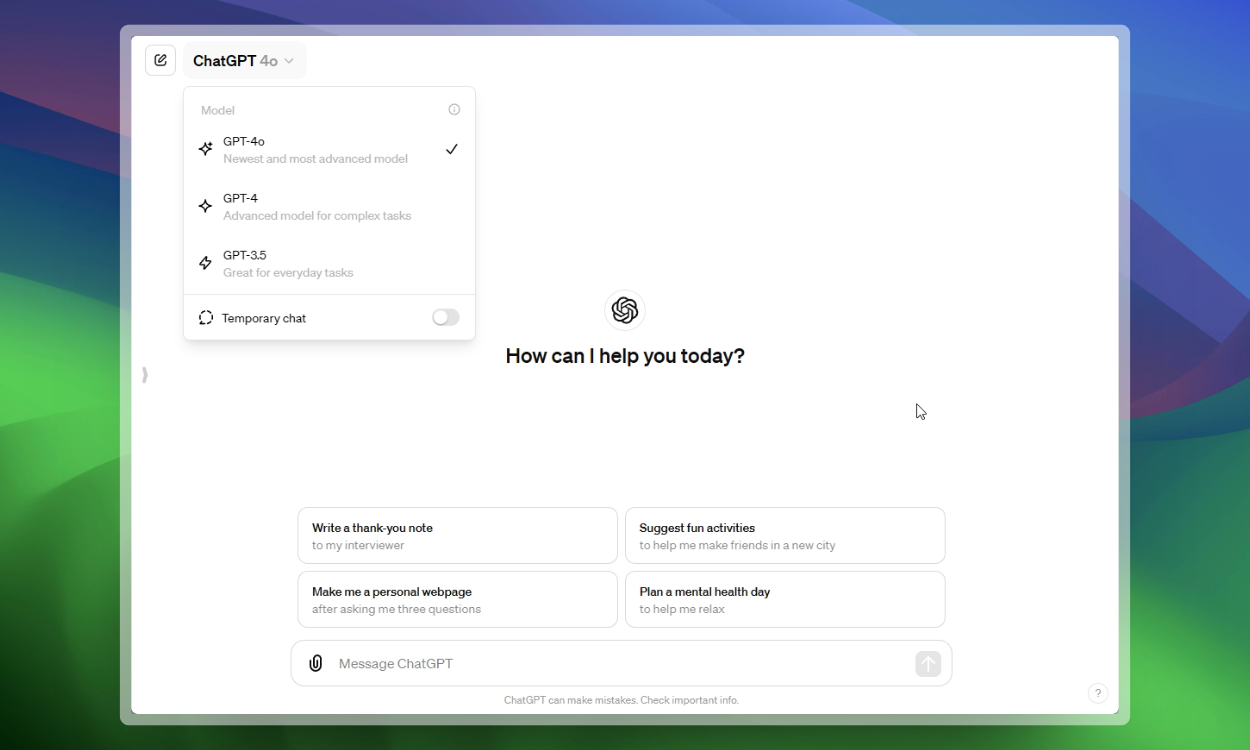
Task: Click the info icon beside the Model label
Action: point(454,109)
